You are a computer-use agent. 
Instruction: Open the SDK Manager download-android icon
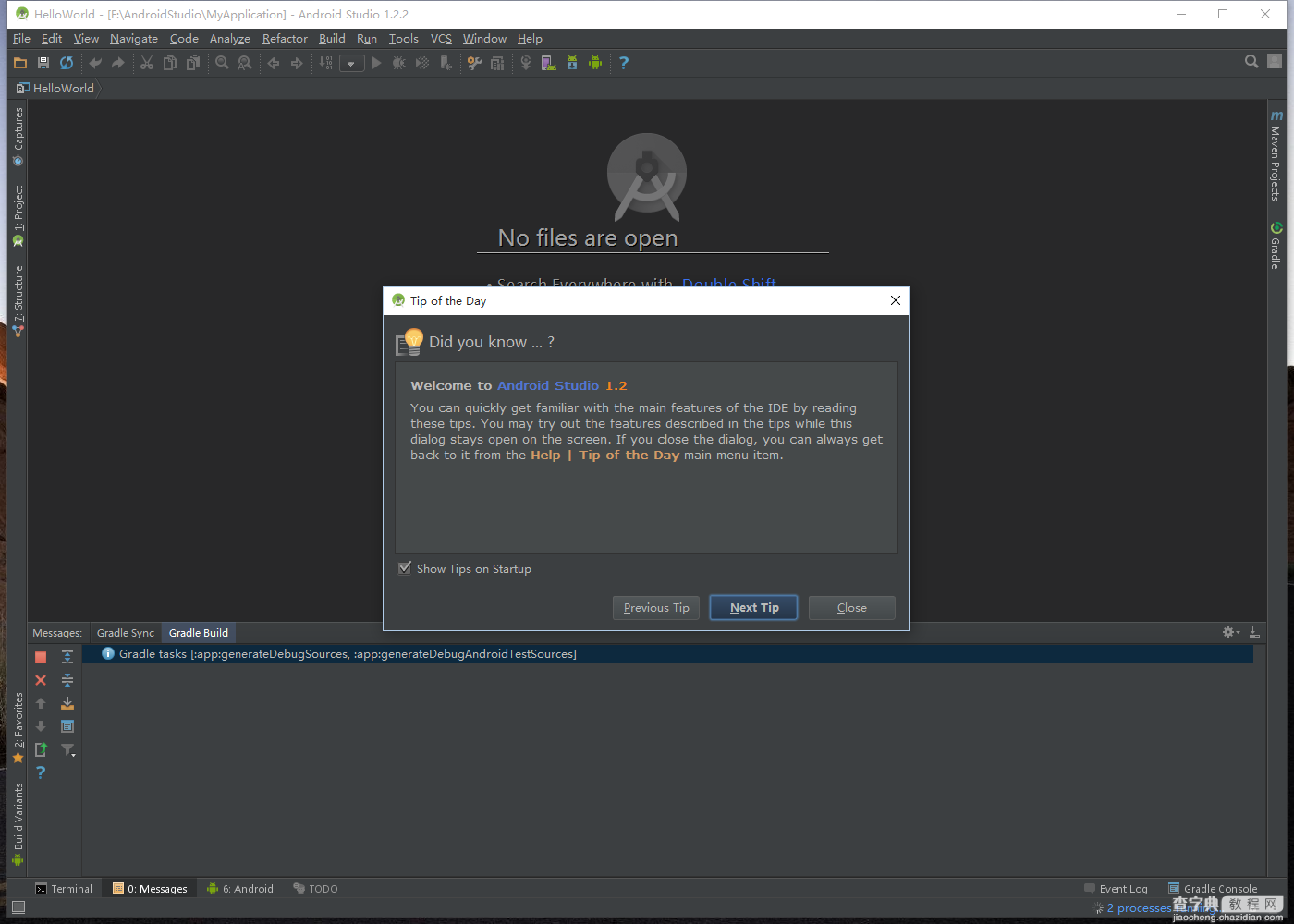572,63
